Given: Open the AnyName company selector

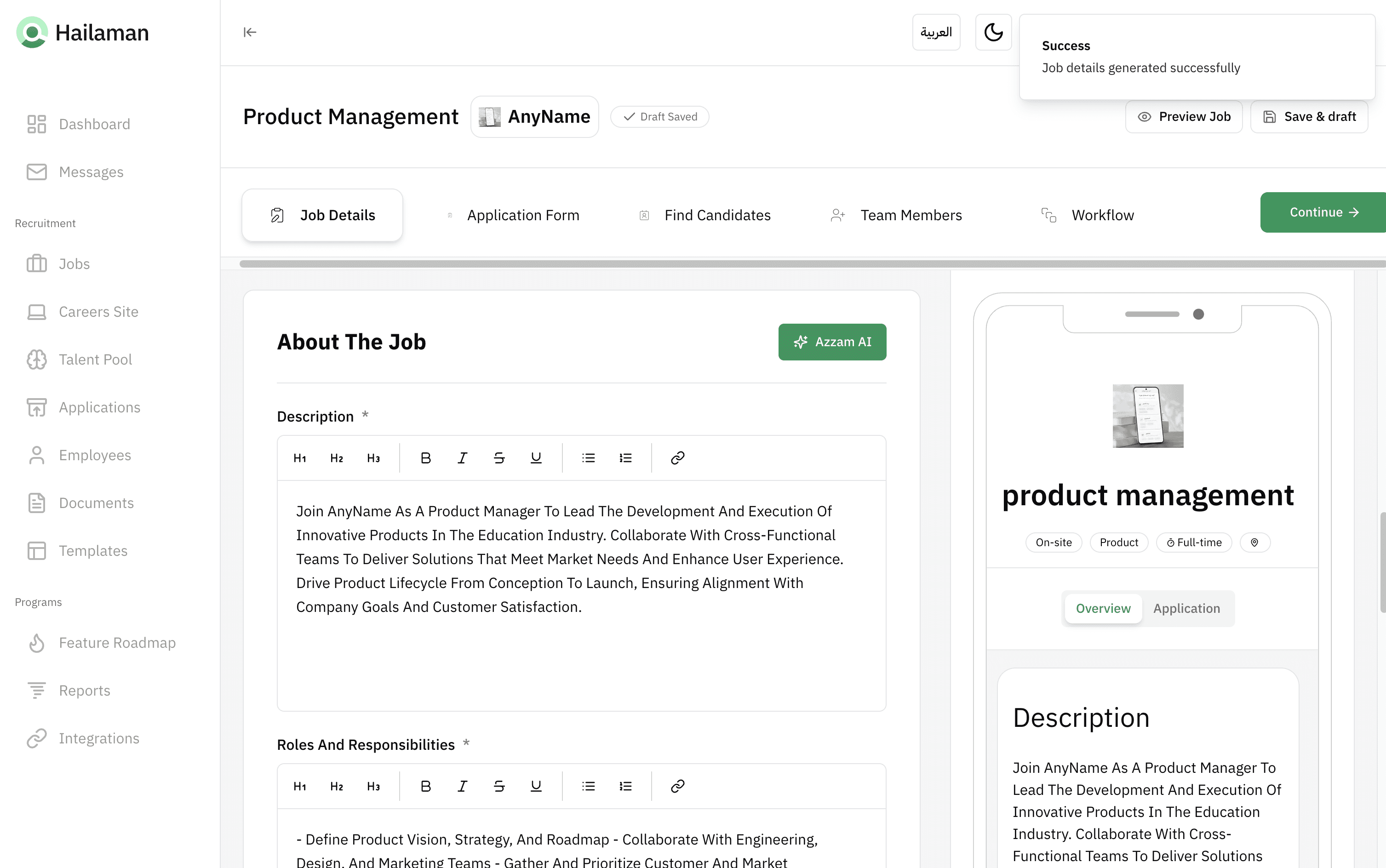Looking at the screenshot, I should click(534, 116).
